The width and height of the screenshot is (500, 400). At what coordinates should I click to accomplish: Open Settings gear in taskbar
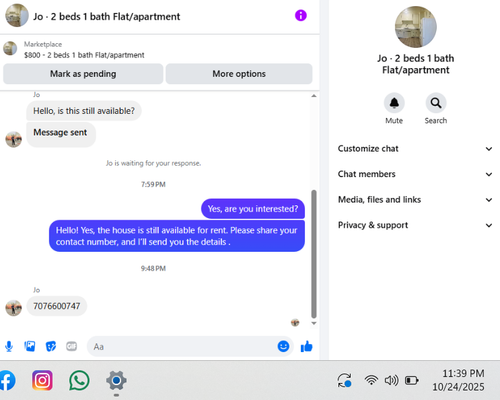116,380
